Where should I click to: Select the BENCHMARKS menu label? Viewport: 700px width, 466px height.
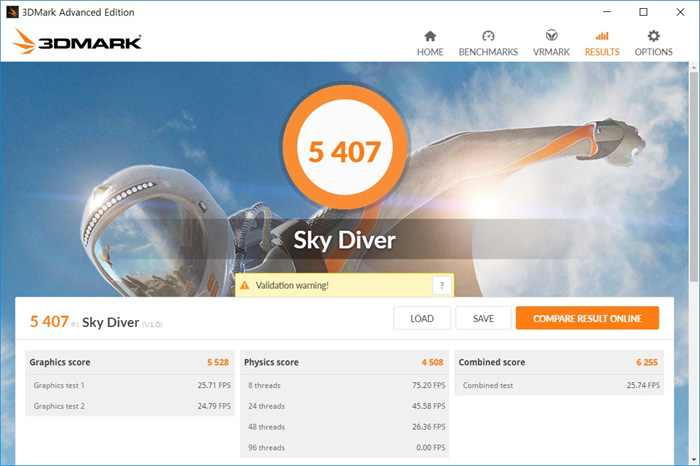pos(488,52)
